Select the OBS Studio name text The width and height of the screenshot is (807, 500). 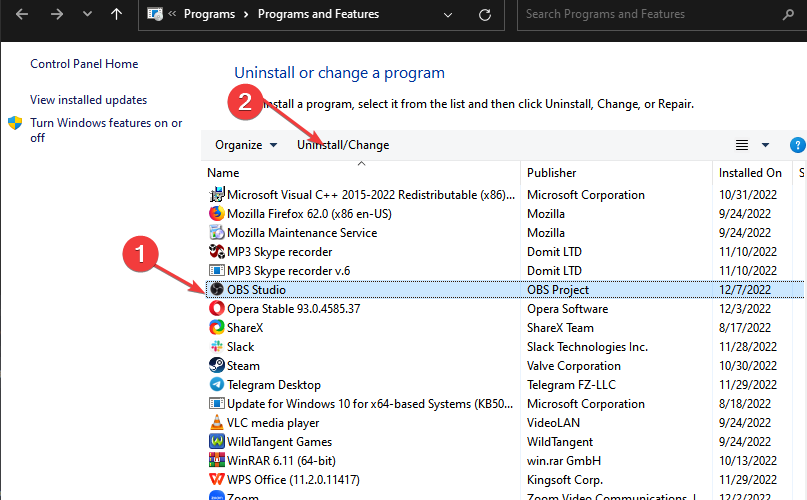tap(256, 290)
